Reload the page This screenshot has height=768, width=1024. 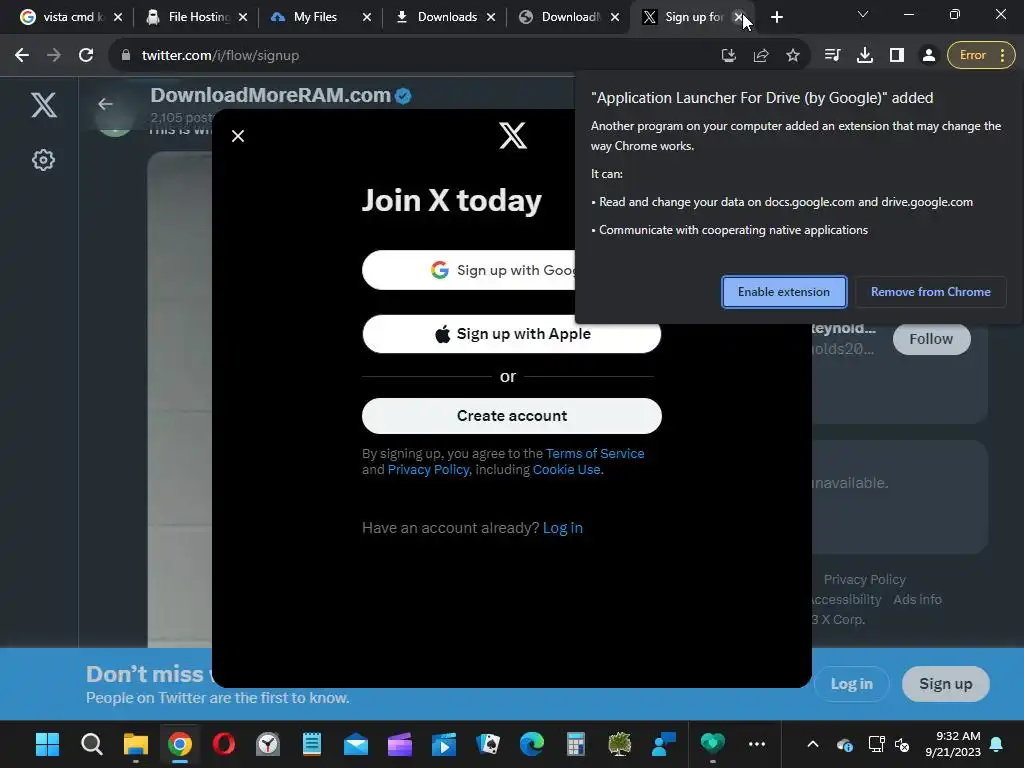86,56
